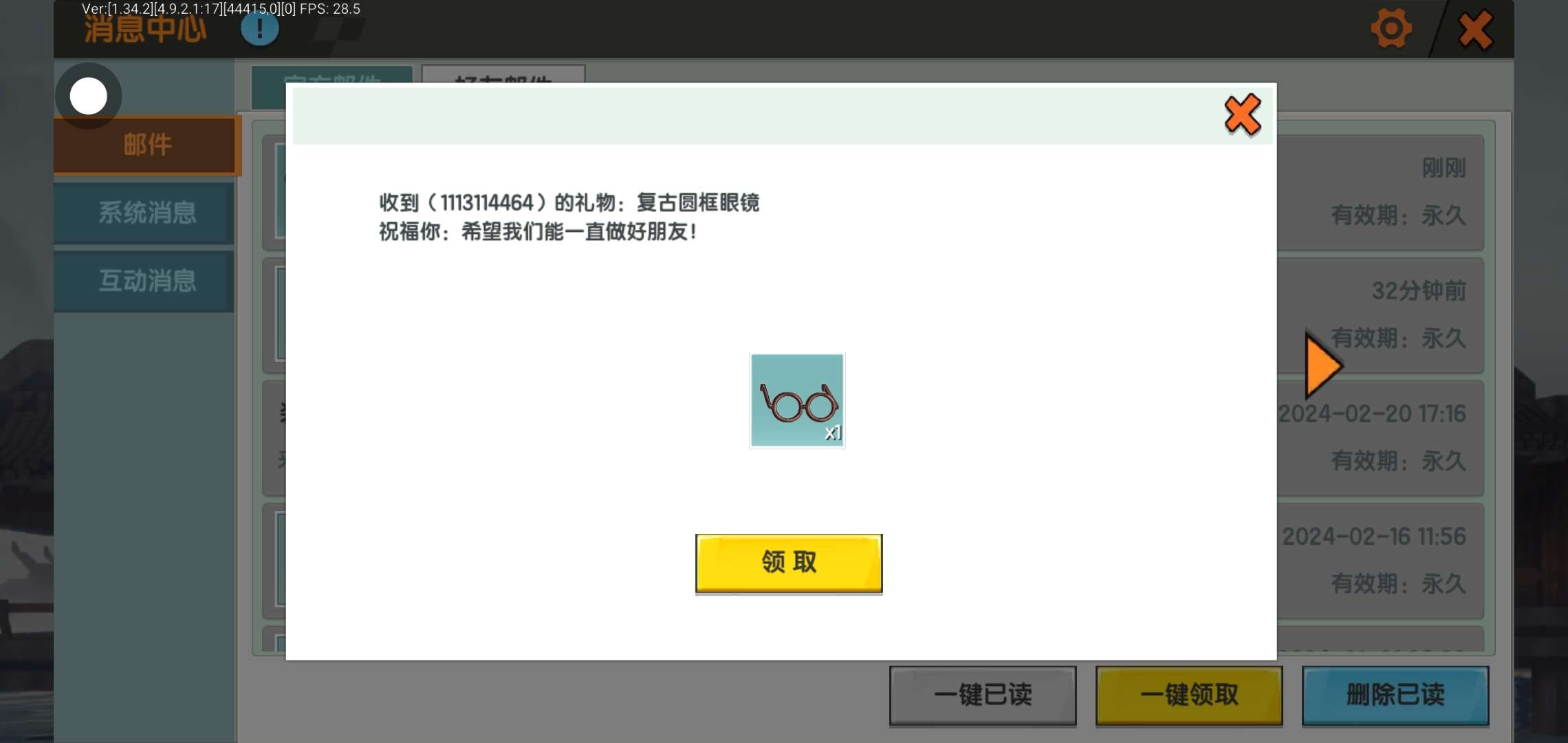Tap the white floating circle button
This screenshot has width=1568, height=743.
pos(89,96)
